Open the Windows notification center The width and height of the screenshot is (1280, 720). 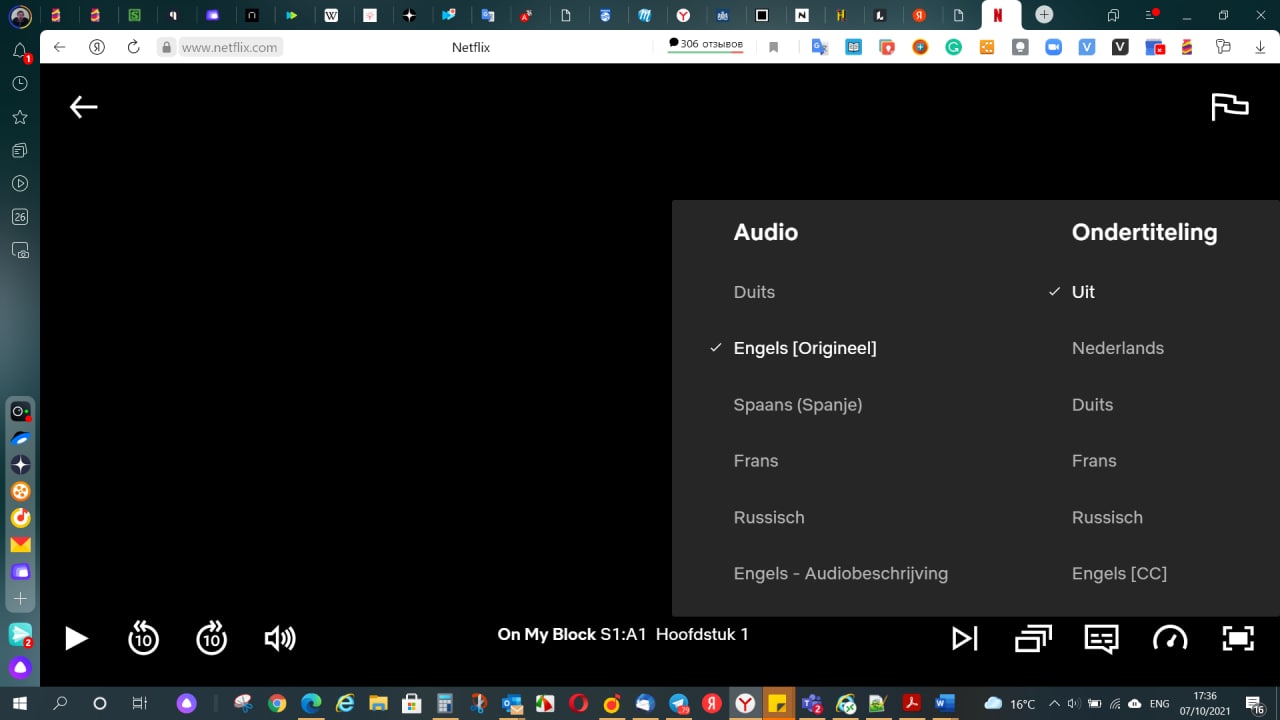coord(1256,704)
